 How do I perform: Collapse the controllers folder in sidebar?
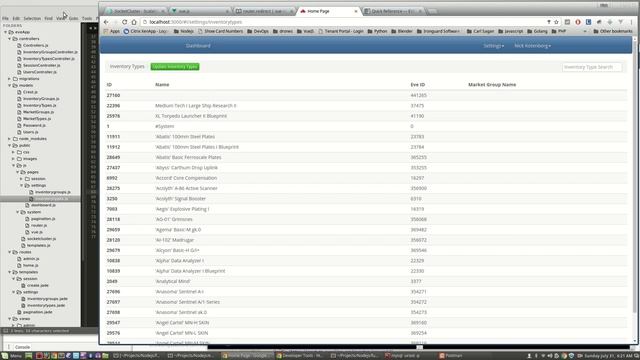click(10, 39)
